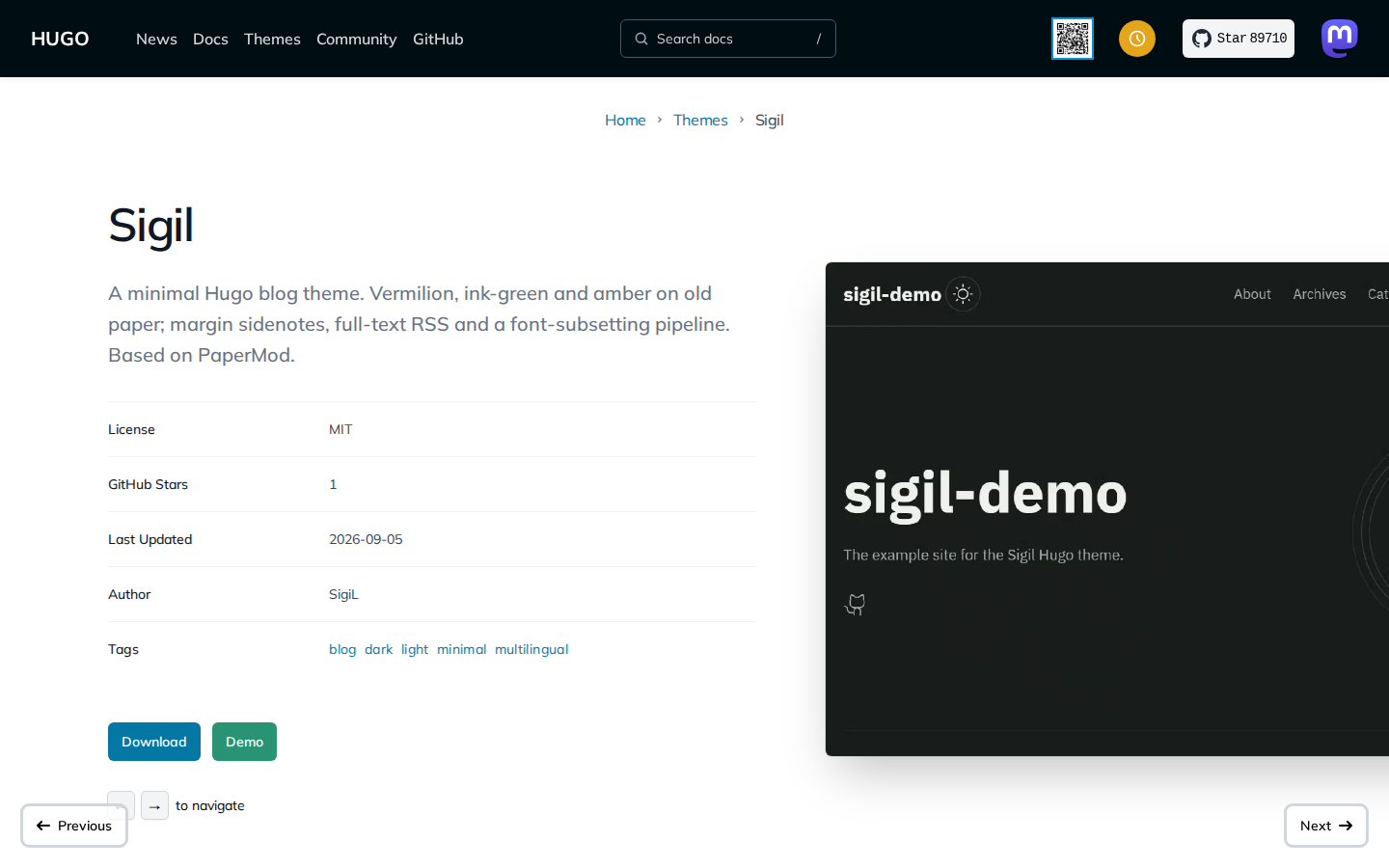Viewport: 1389px width, 868px height.
Task: Click the 'to navigate' hint text
Action: click(x=210, y=805)
